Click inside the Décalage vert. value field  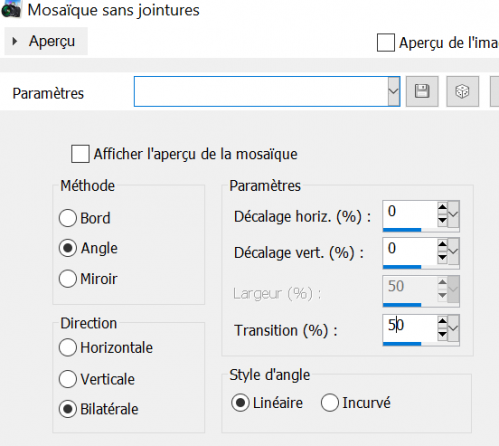[x=410, y=251]
